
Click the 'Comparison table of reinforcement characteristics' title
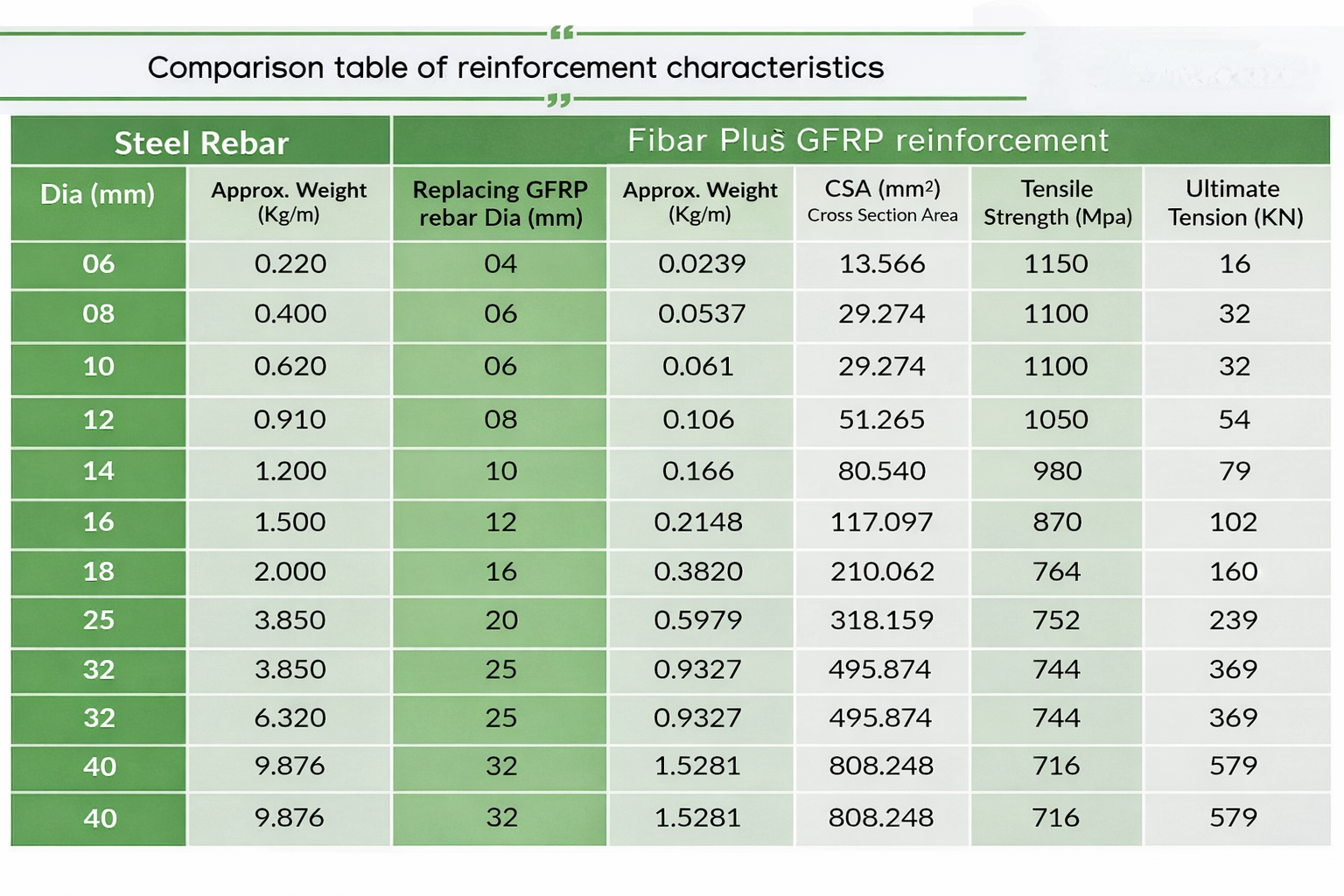click(515, 67)
